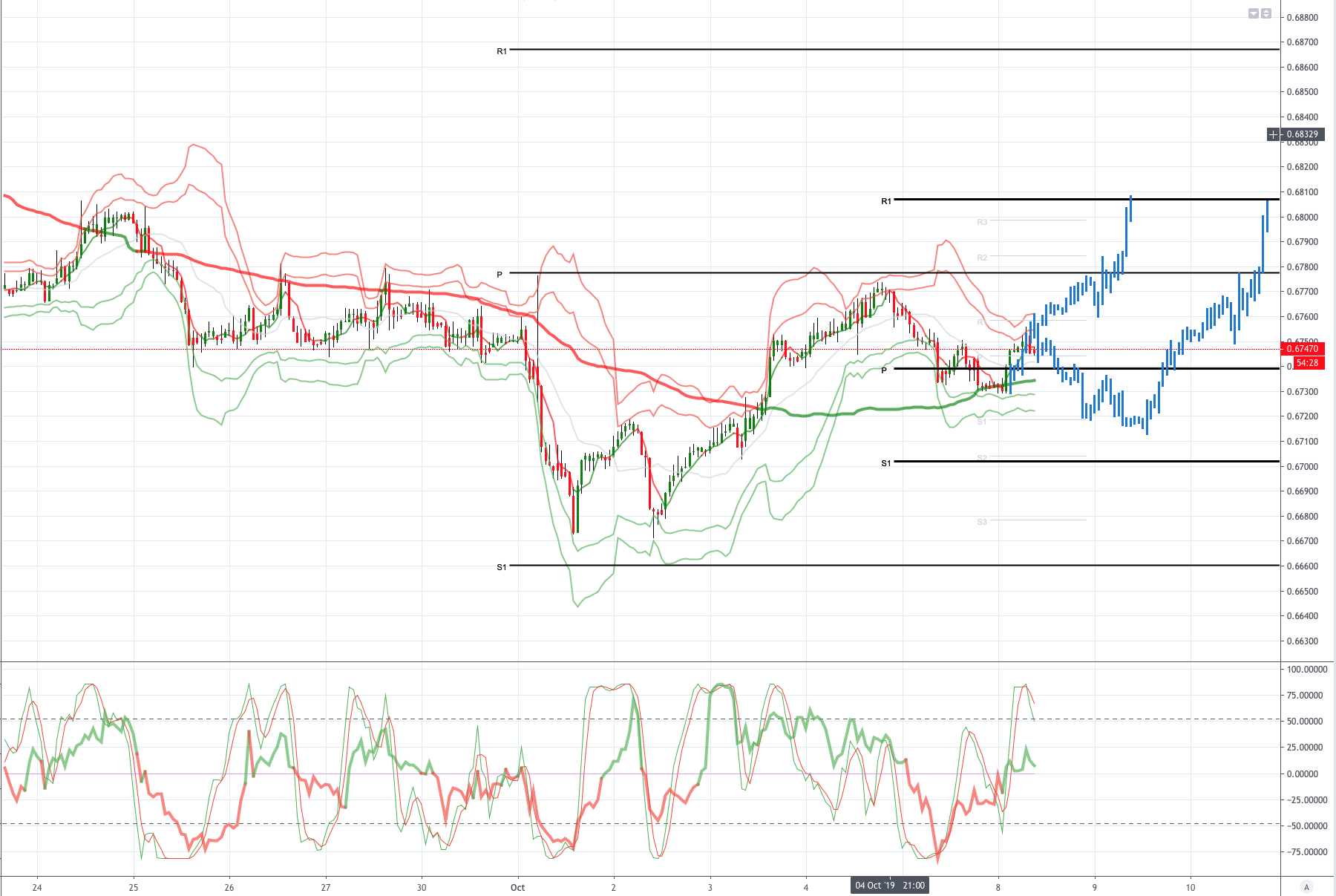Toggle the auto scale A button
This screenshot has height=896, width=1336.
click(1307, 887)
